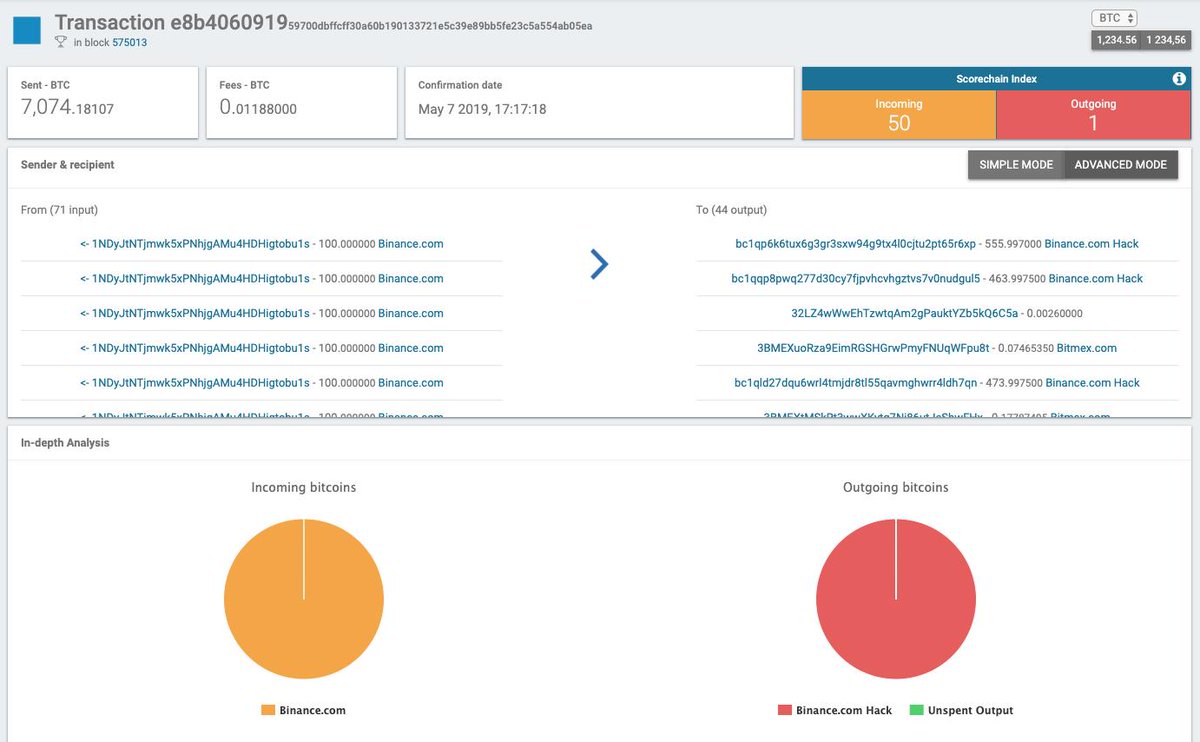The height and width of the screenshot is (742, 1200).
Task: Toggle Binance.com legend in Incoming chart
Action: click(x=304, y=711)
